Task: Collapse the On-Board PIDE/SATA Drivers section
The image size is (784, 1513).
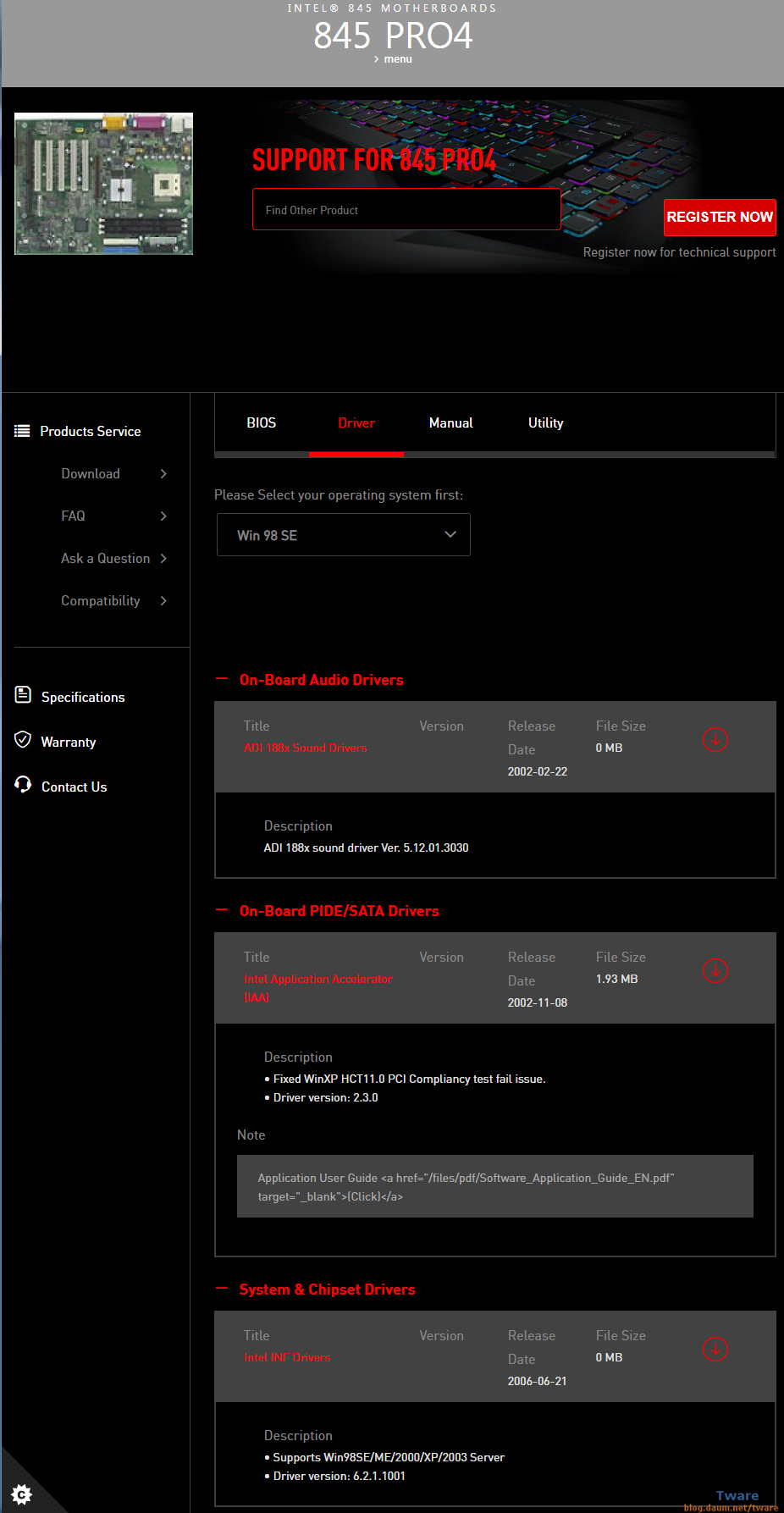Action: click(222, 910)
